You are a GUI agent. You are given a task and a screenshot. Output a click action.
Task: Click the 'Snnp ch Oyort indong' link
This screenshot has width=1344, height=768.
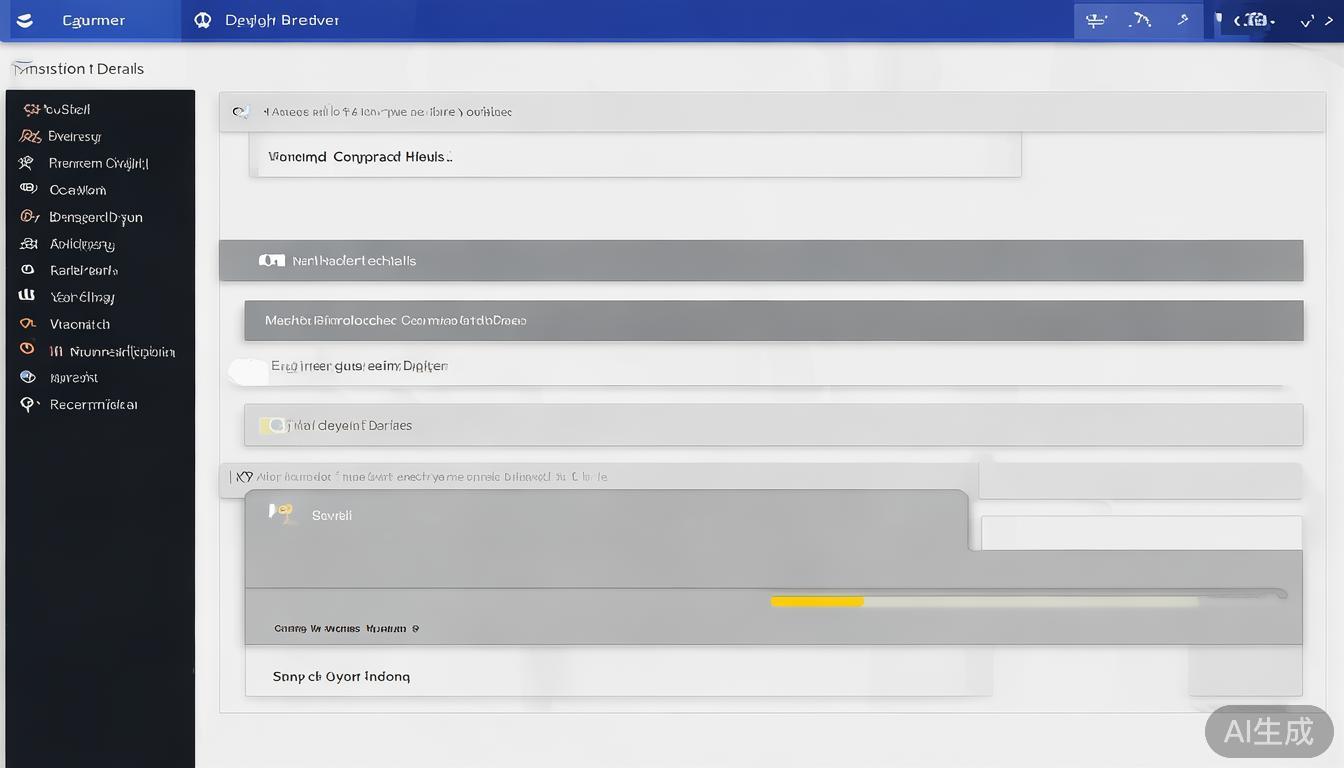(x=341, y=676)
